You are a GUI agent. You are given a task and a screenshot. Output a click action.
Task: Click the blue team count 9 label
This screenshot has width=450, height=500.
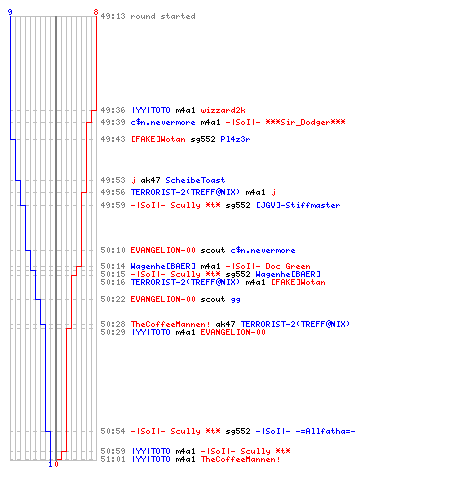pos(10,12)
